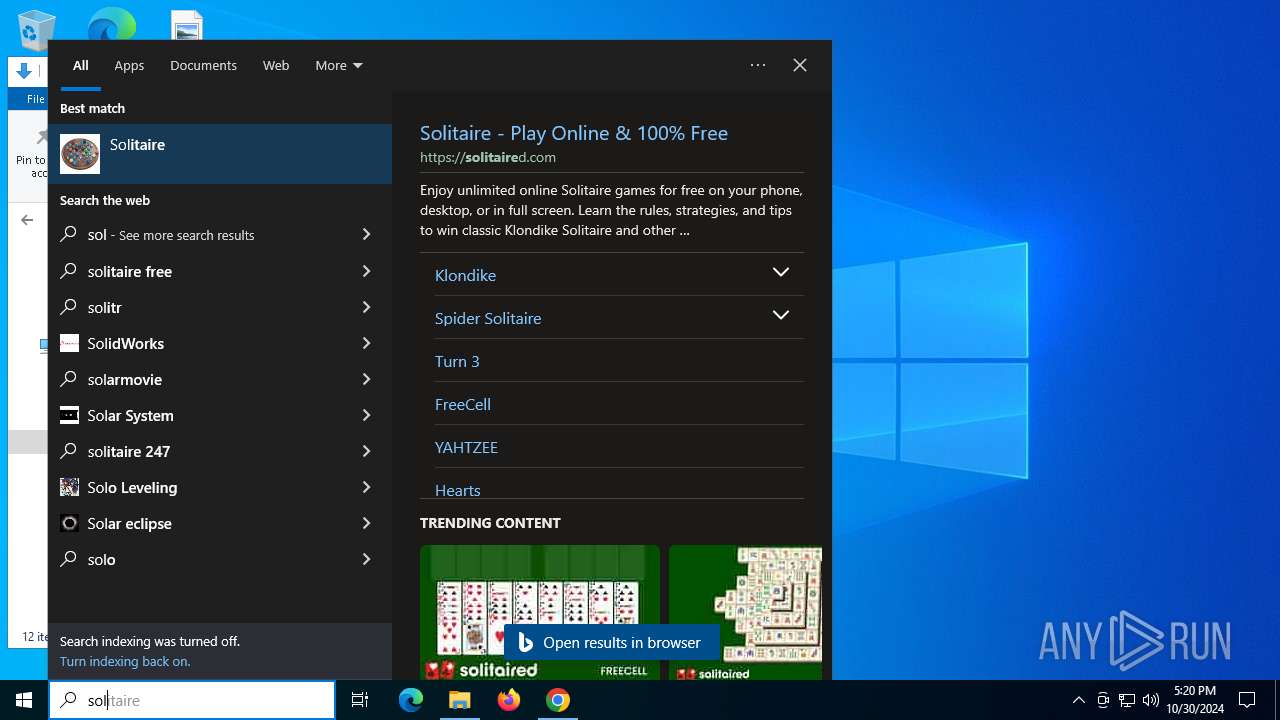The height and width of the screenshot is (720, 1280).
Task: Click the search magnifier beside 'solitr'
Action: click(x=69, y=307)
